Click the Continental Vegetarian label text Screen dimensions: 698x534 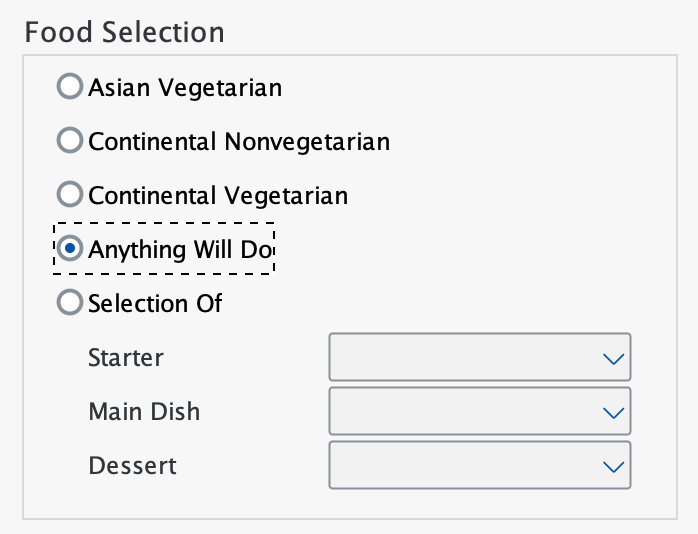218,194
